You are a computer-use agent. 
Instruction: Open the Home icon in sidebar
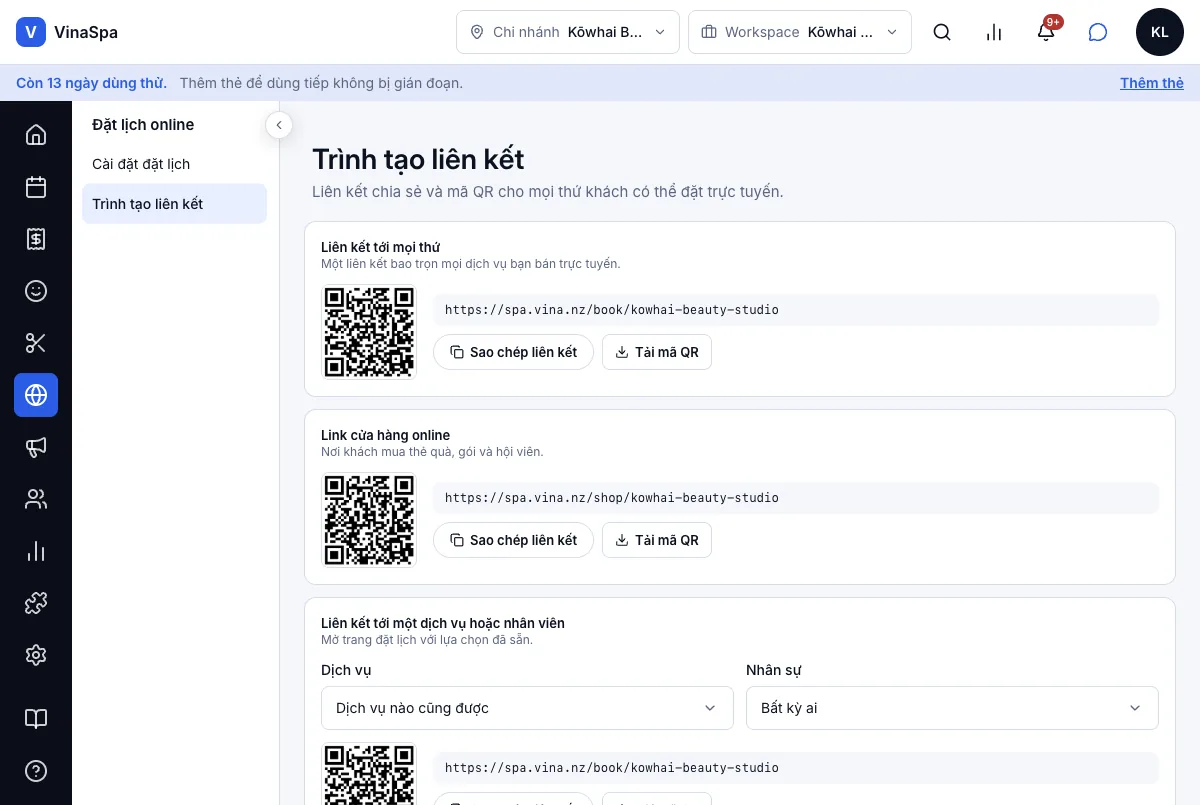tap(36, 134)
